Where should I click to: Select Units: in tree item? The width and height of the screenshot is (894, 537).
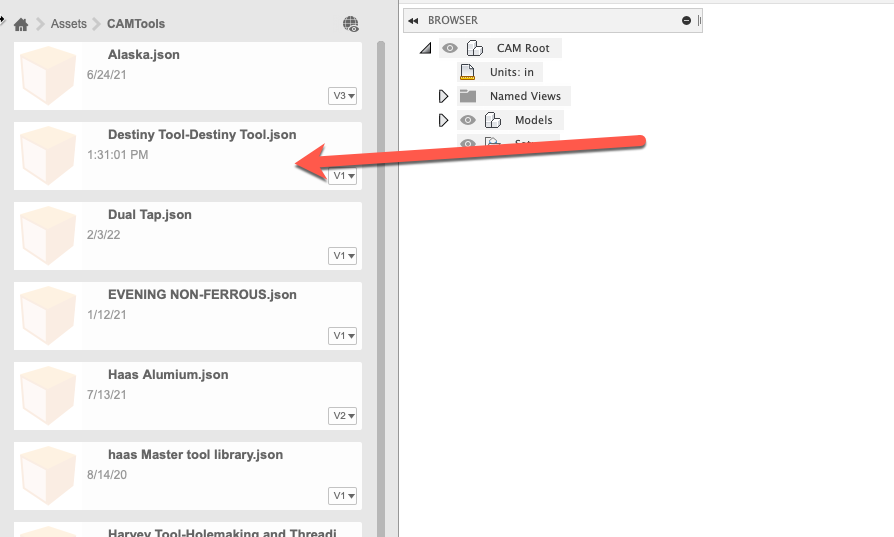511,72
